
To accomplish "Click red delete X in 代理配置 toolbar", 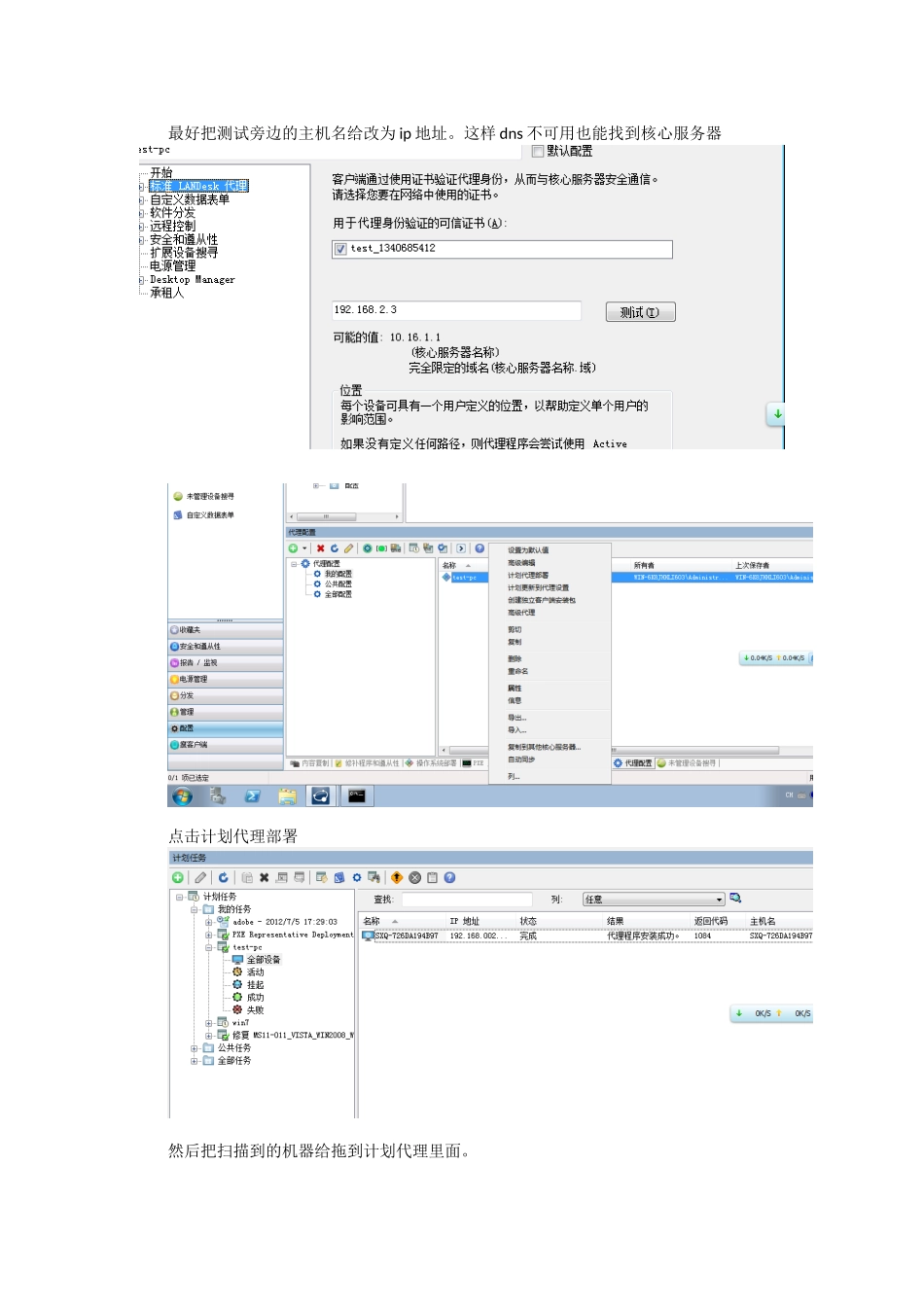I will [x=320, y=548].
